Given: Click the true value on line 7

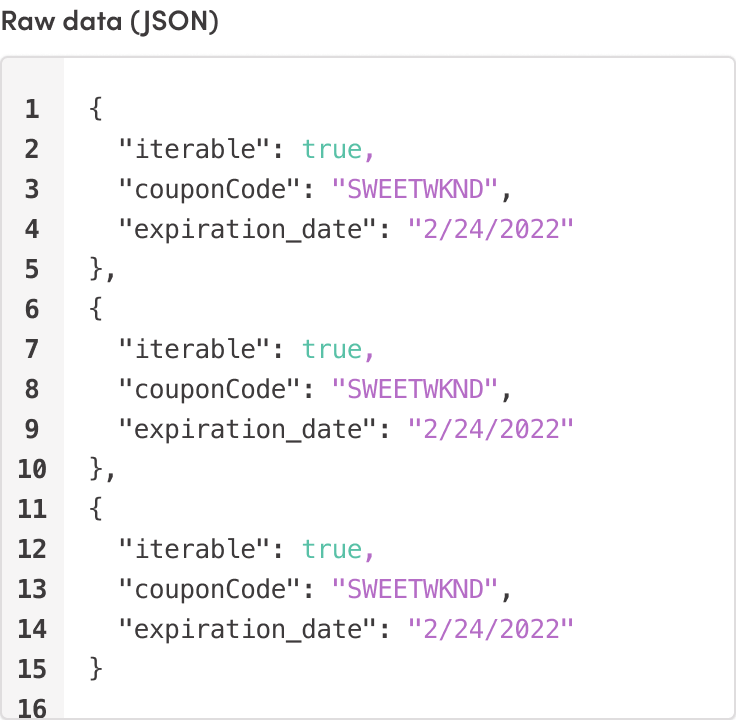Looking at the screenshot, I should coord(332,349).
